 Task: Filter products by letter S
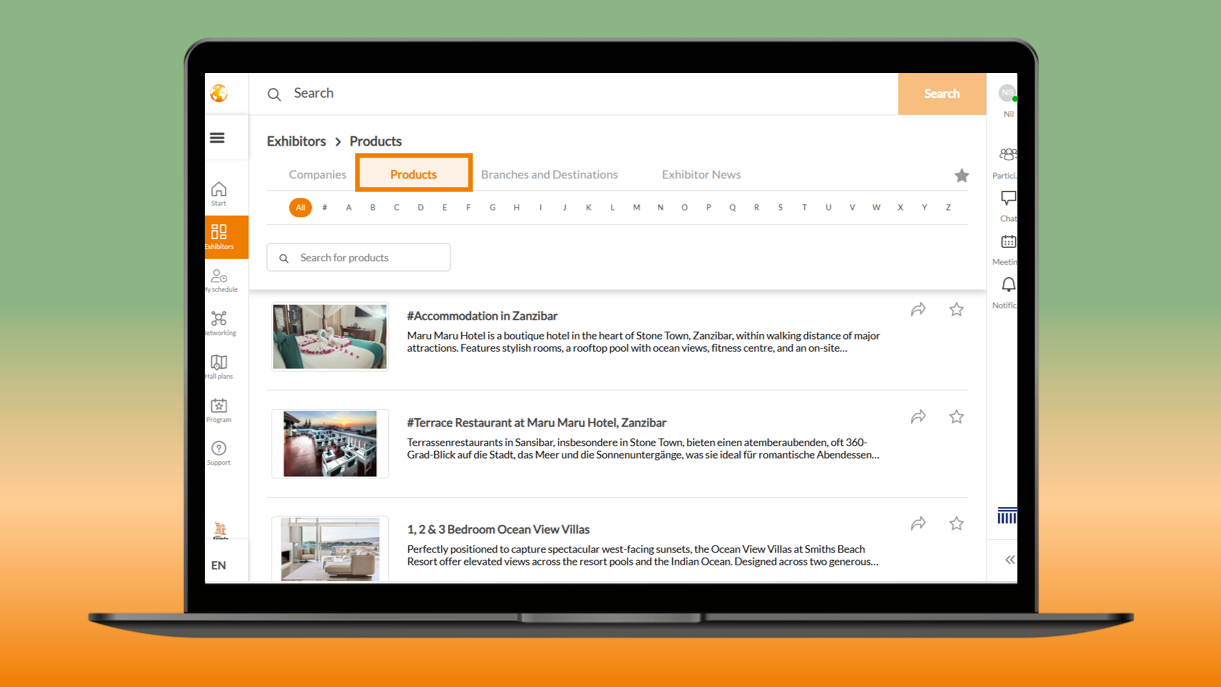(780, 207)
